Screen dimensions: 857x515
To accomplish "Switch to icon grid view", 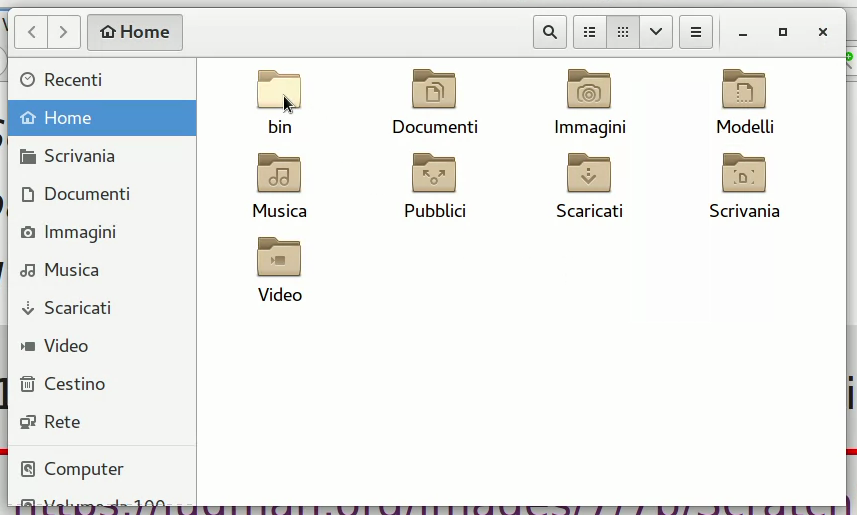I will pos(623,32).
